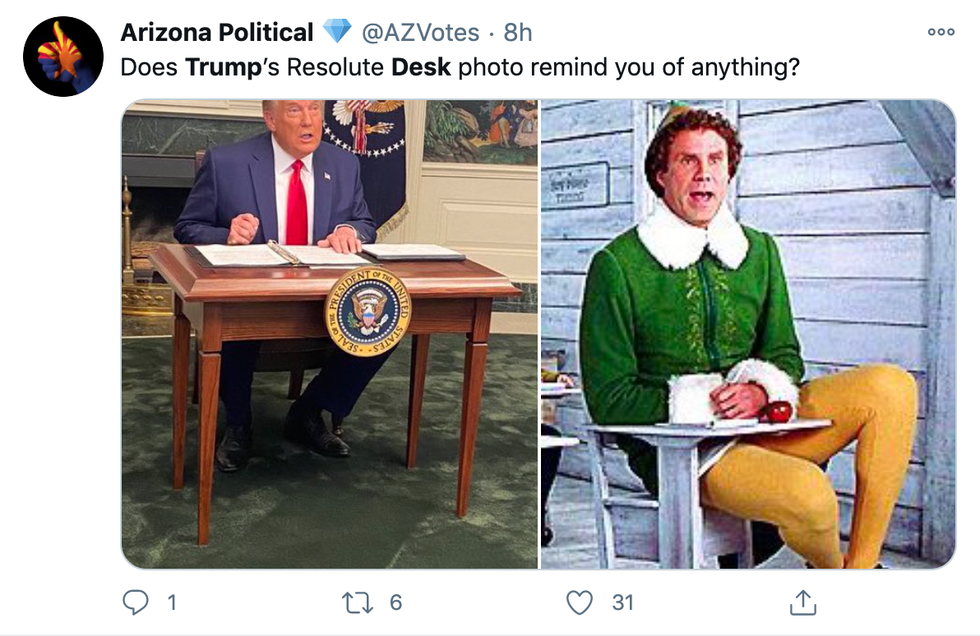
Task: Click the bold word Trump in the tweet
Action: [218, 70]
